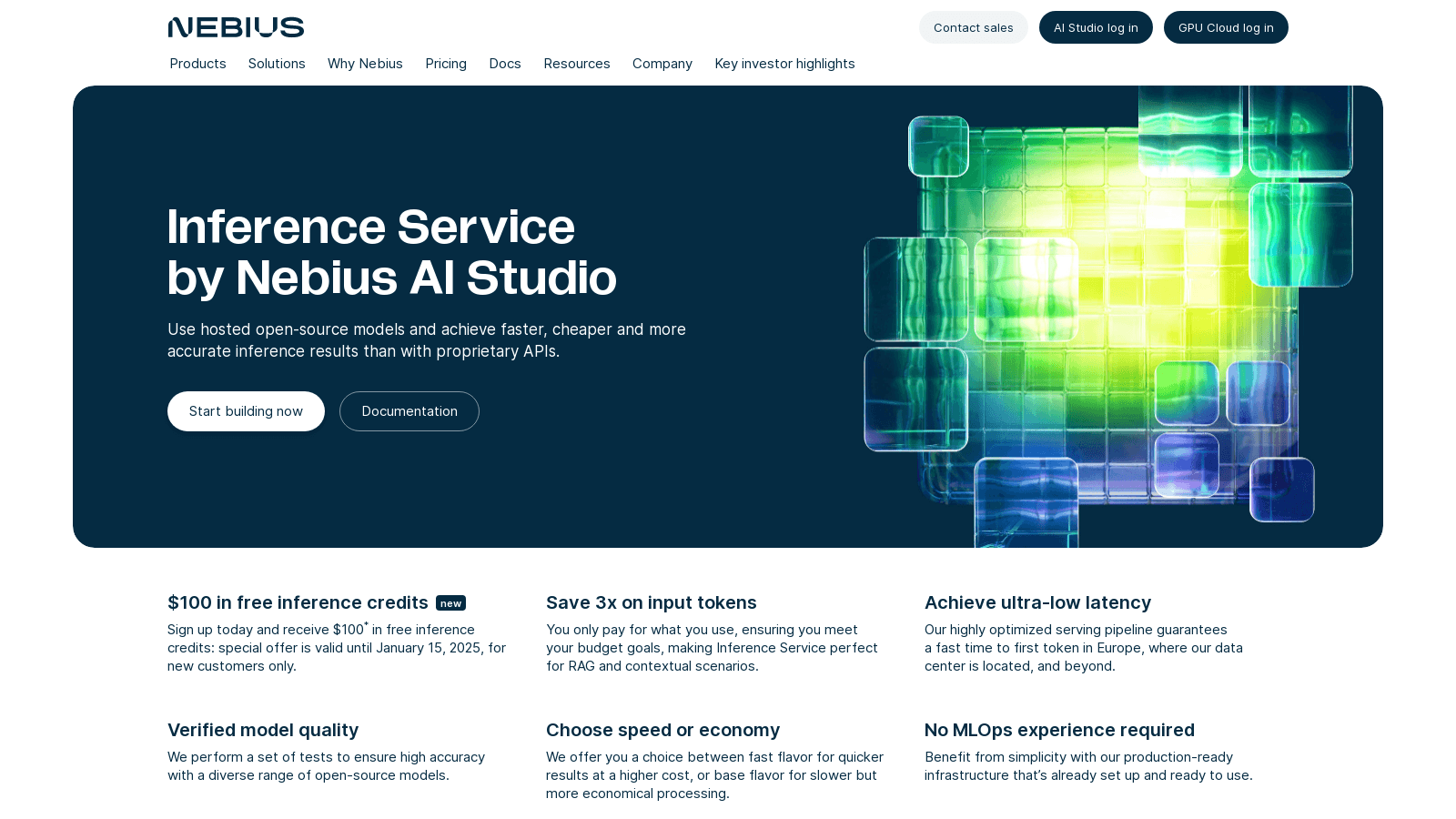
Task: Click the 'new' badge beside free credits
Action: click(x=450, y=603)
